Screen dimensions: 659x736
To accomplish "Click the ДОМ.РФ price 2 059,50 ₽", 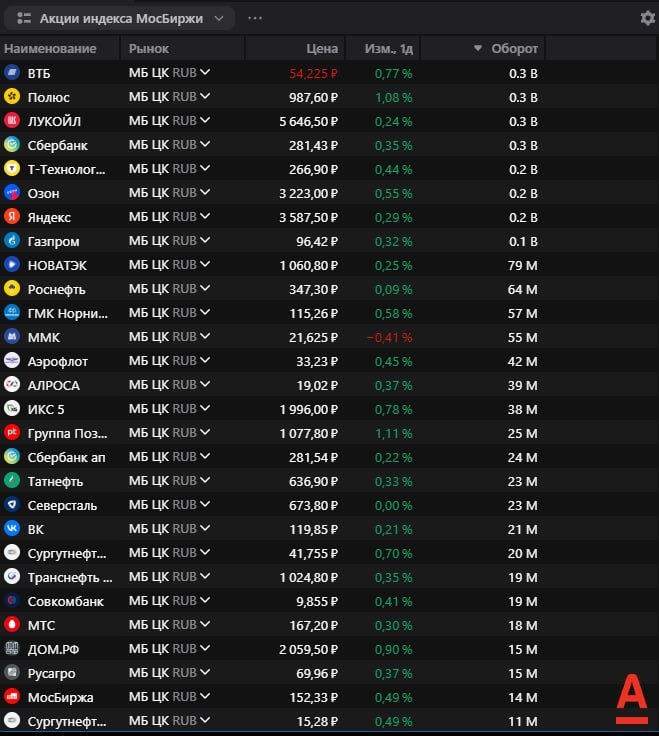I will click(308, 650).
